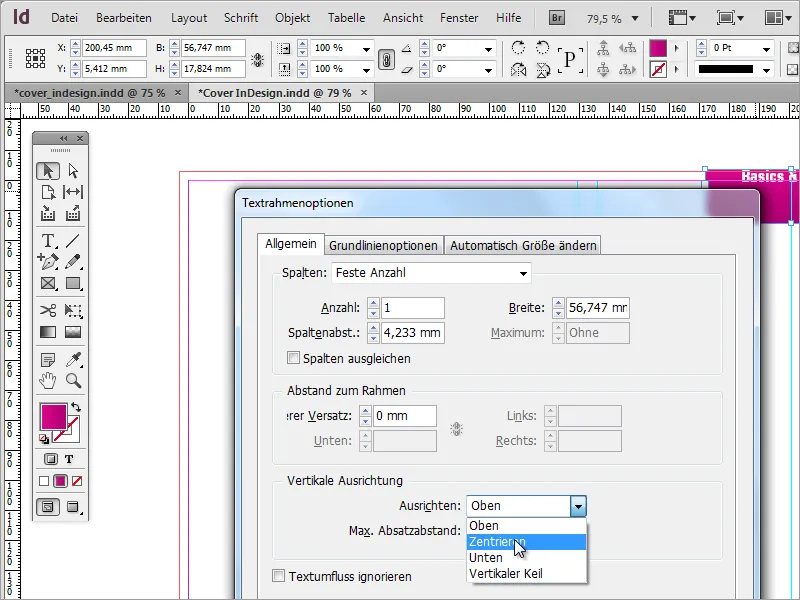Enable Textumfluss ignorieren checkbox
Image resolution: width=800 pixels, height=600 pixels.
pyautogui.click(x=279, y=576)
